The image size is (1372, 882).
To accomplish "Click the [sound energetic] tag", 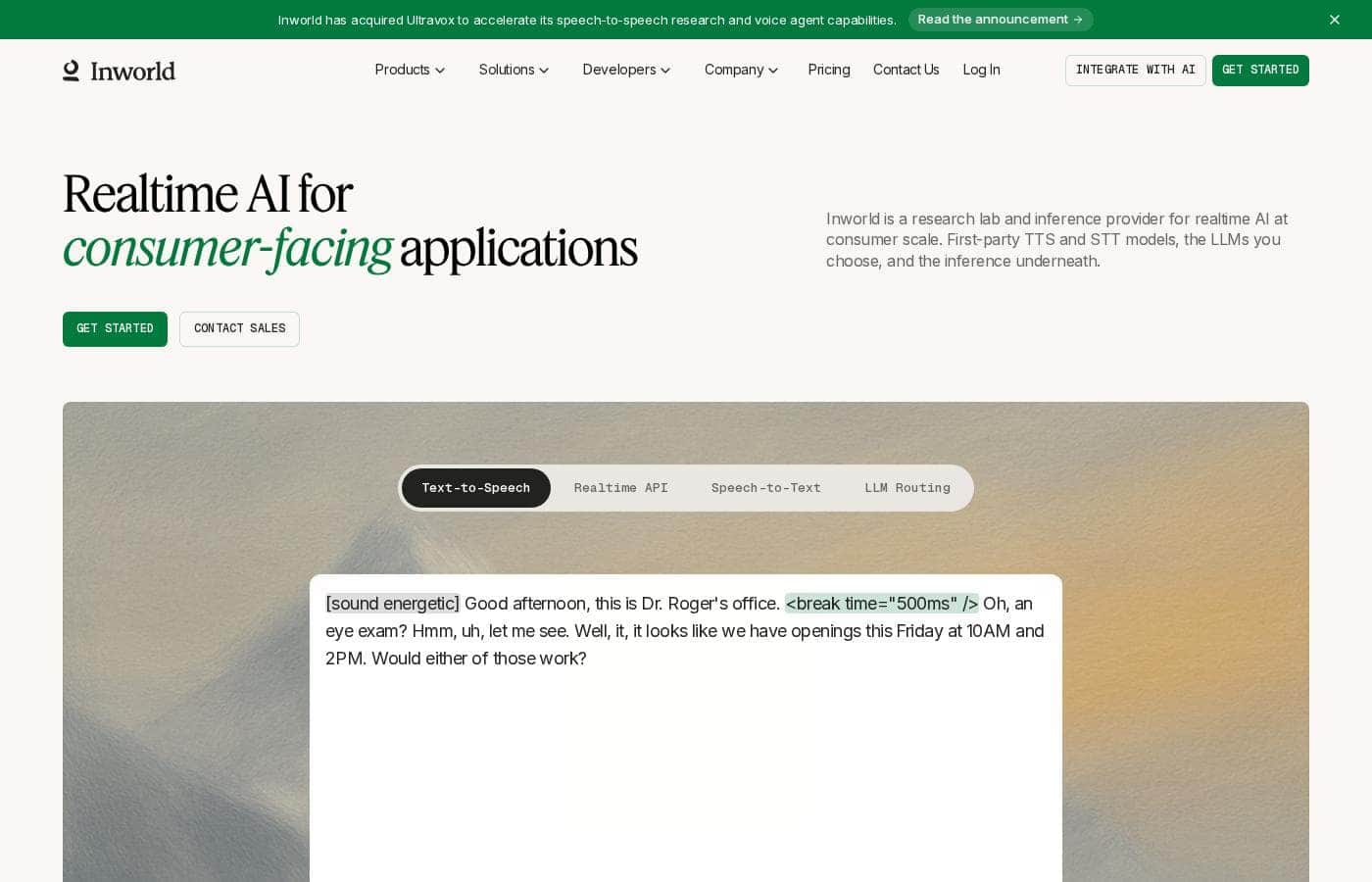I will (392, 604).
